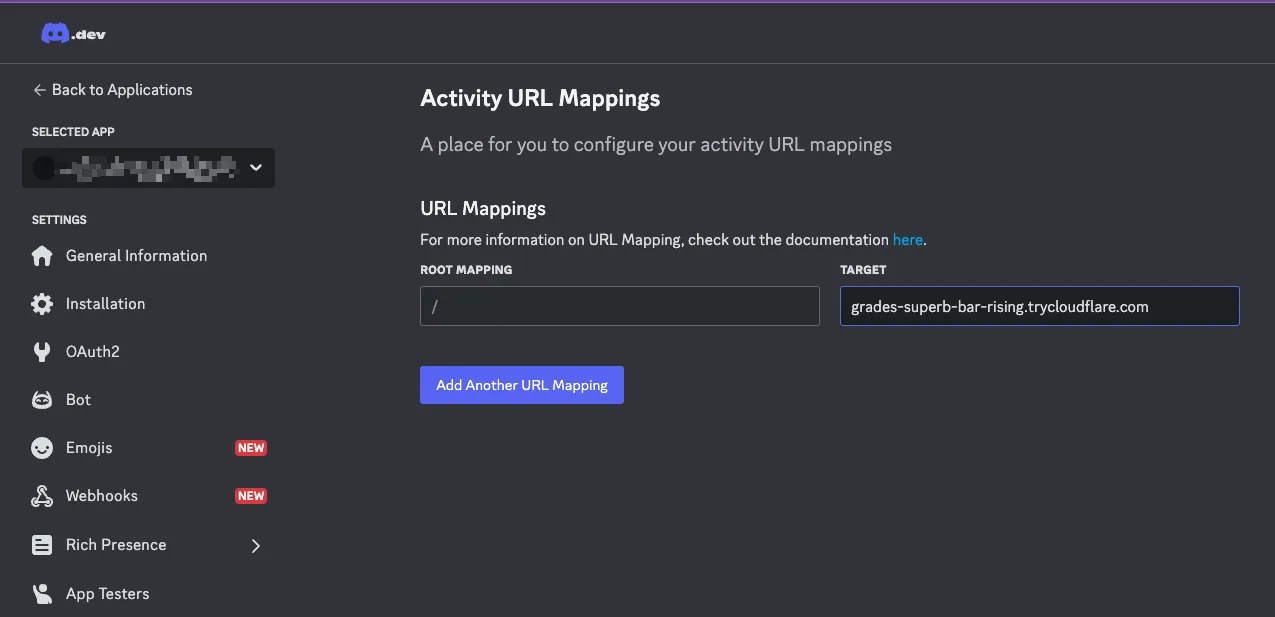This screenshot has width=1275, height=617.
Task: Click the house icon beside General Information
Action: 42,256
